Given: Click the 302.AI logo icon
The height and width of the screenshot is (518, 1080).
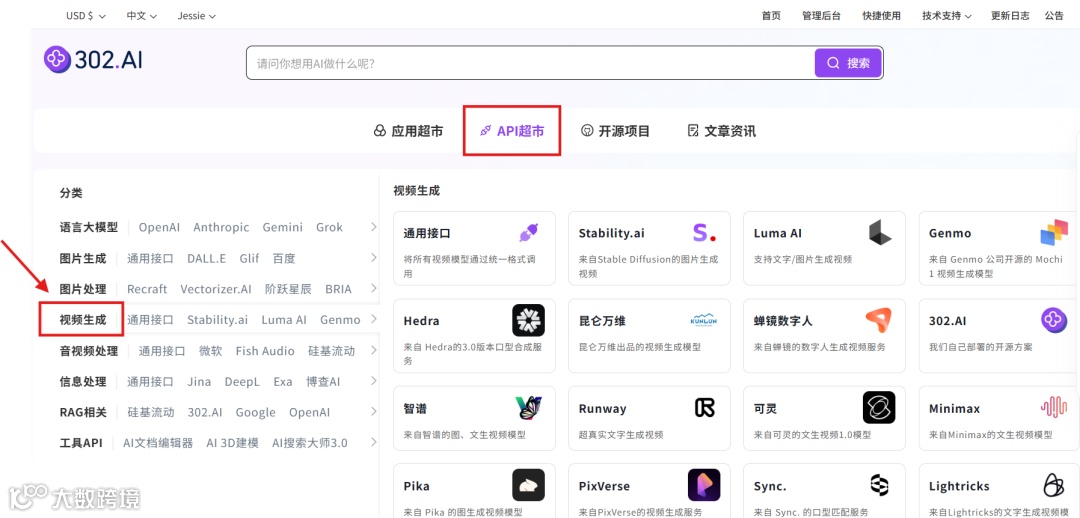Looking at the screenshot, I should point(58,60).
